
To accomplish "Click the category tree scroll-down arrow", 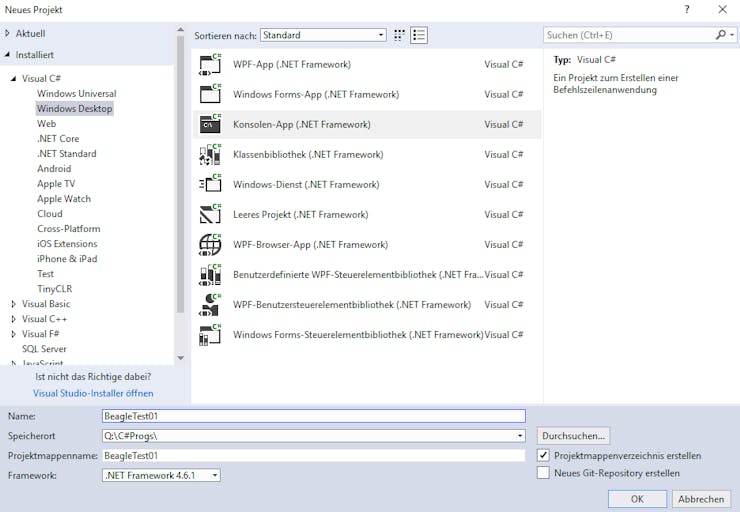I will tap(180, 358).
